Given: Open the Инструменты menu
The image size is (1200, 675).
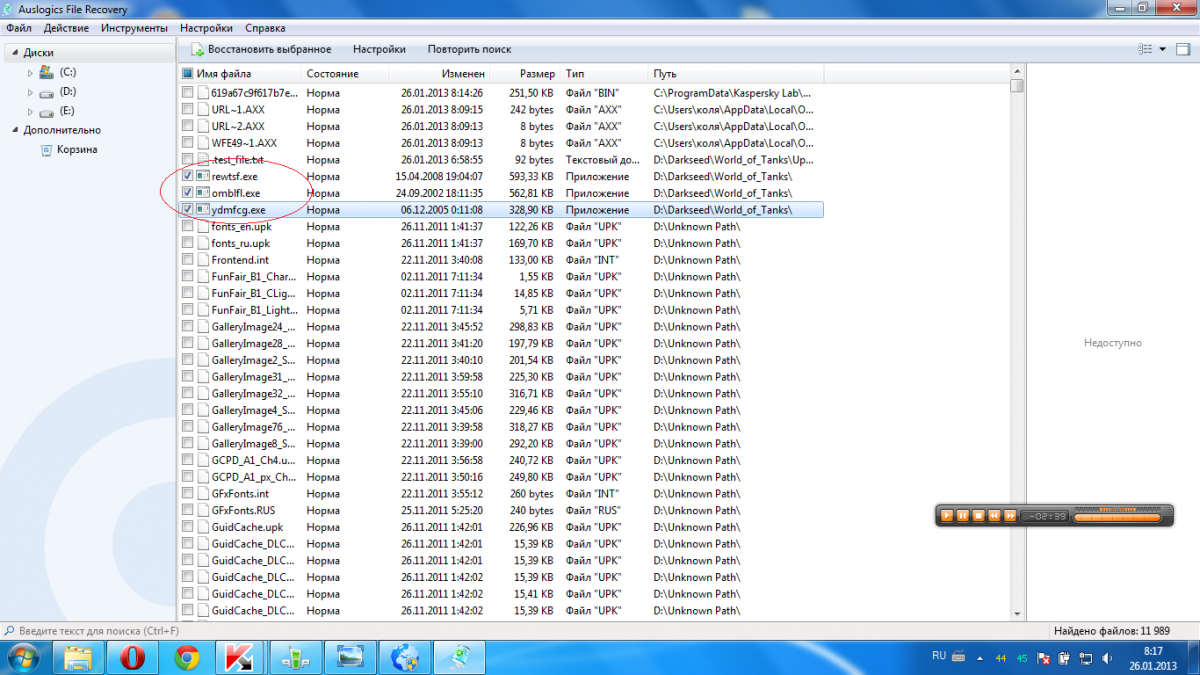Looking at the screenshot, I should (x=134, y=28).
